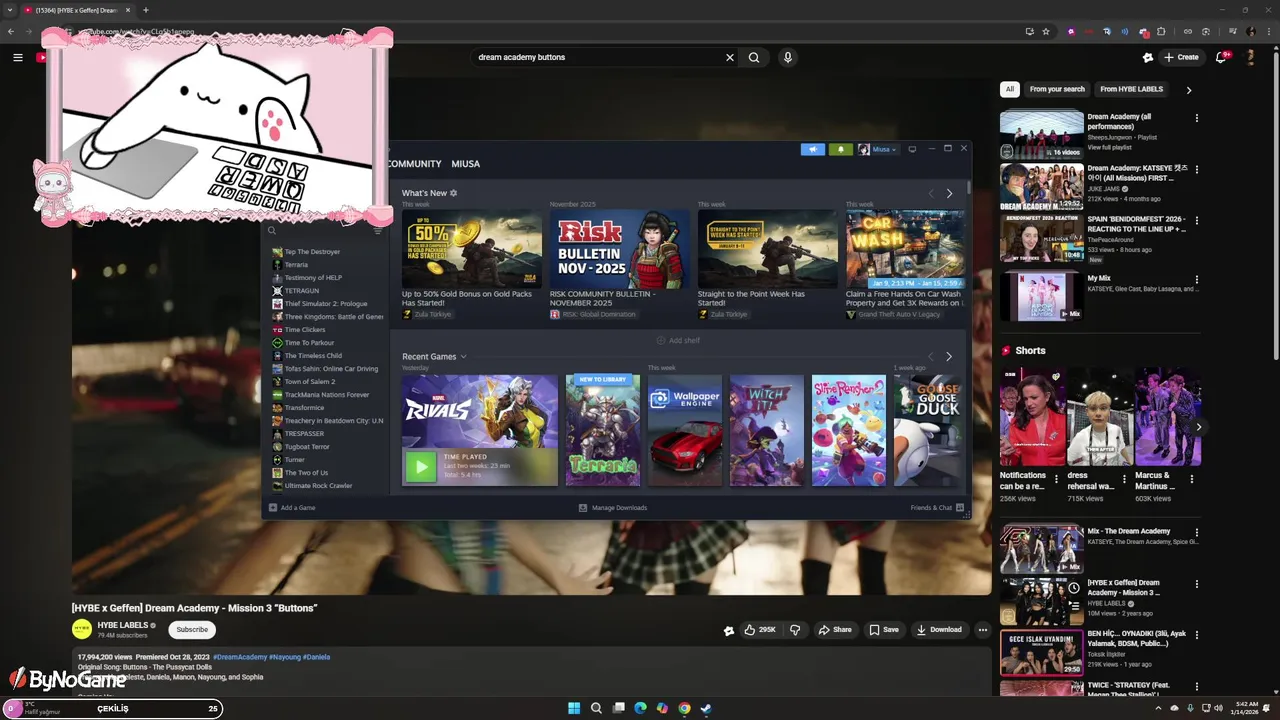Click Add shelf in Steam library
The image size is (1280, 720).
point(678,341)
